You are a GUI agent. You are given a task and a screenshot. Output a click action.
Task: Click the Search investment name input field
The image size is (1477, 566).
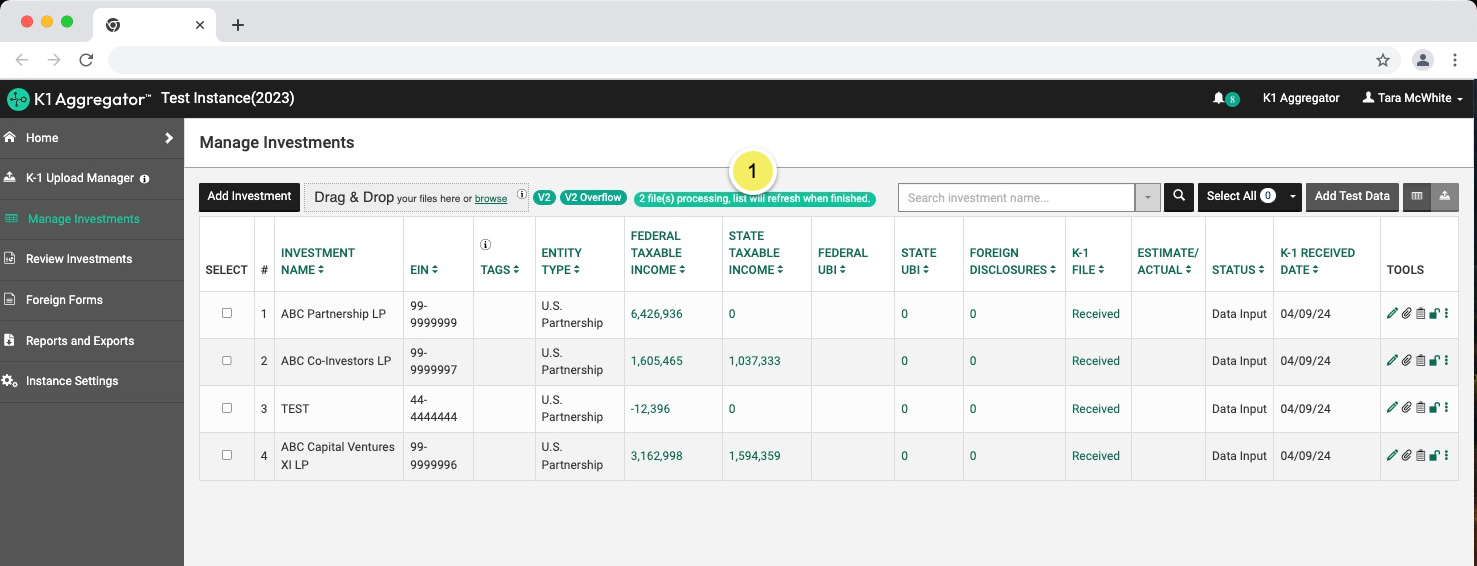pos(1015,198)
